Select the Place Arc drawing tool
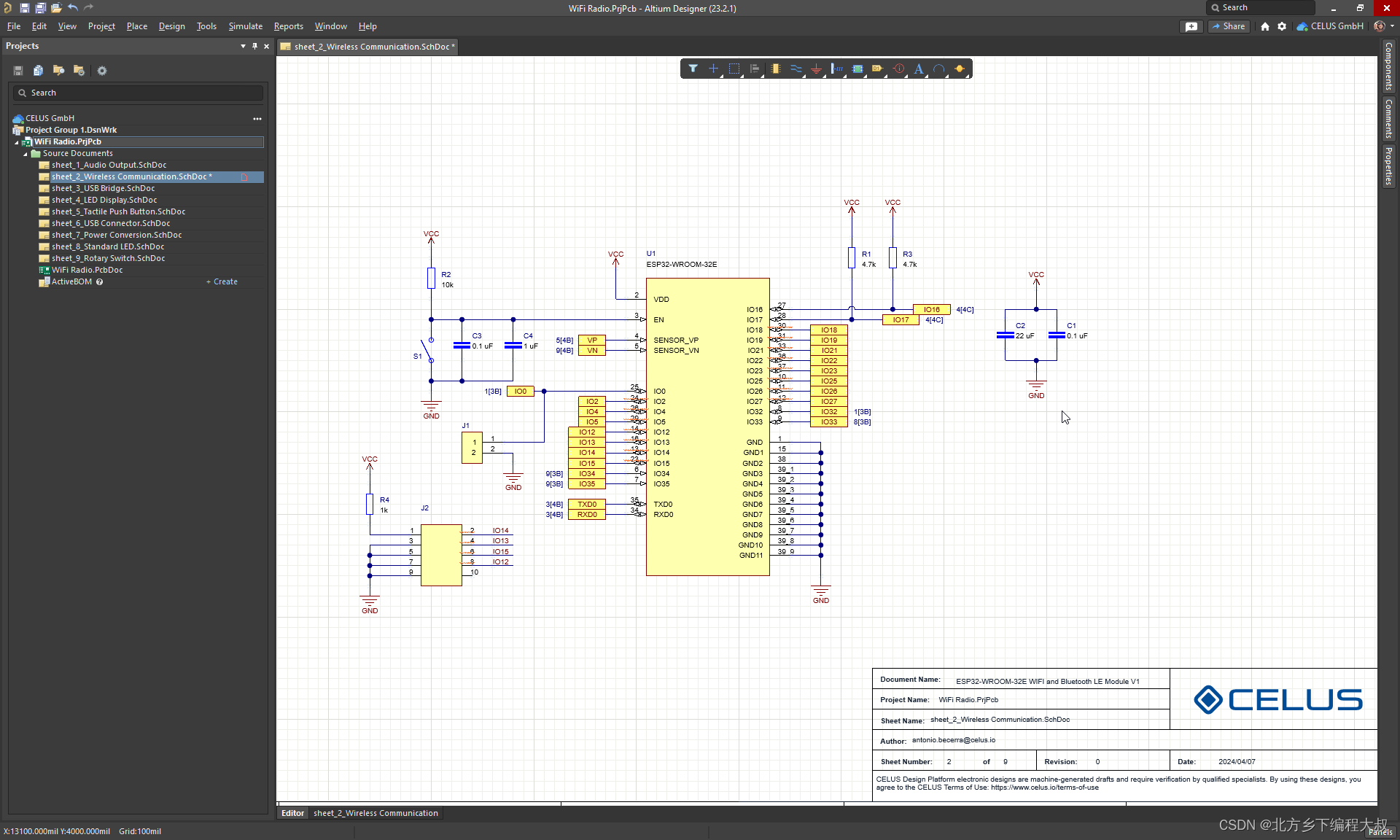This screenshot has height=840, width=1400. pyautogui.click(x=939, y=69)
